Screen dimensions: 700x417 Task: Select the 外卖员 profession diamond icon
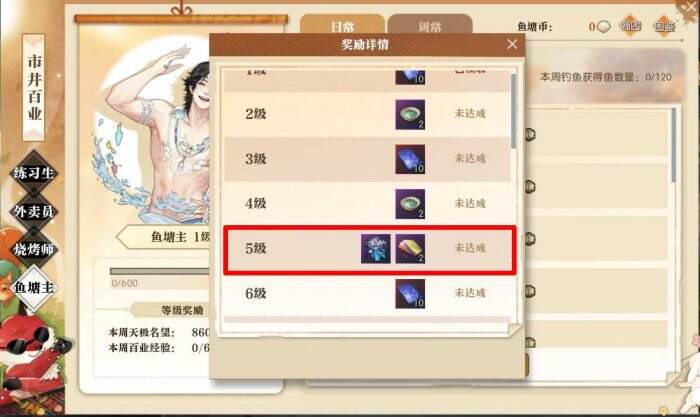pyautogui.click(x=34, y=211)
